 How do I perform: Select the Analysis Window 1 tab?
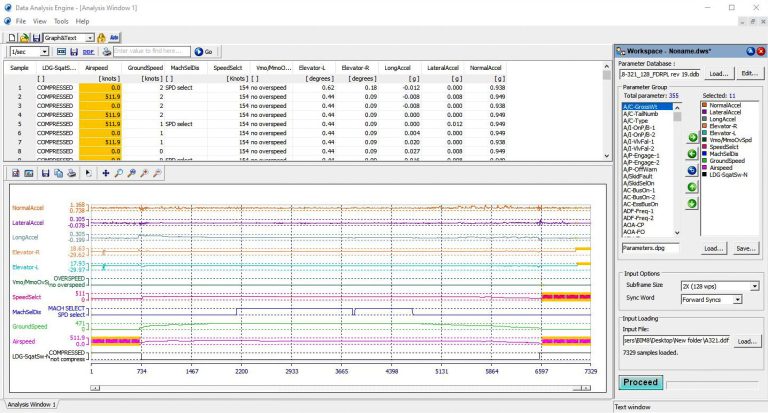31,405
